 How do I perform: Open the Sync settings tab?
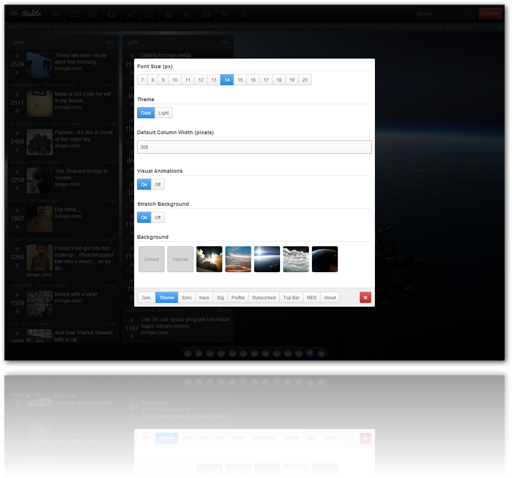point(187,297)
